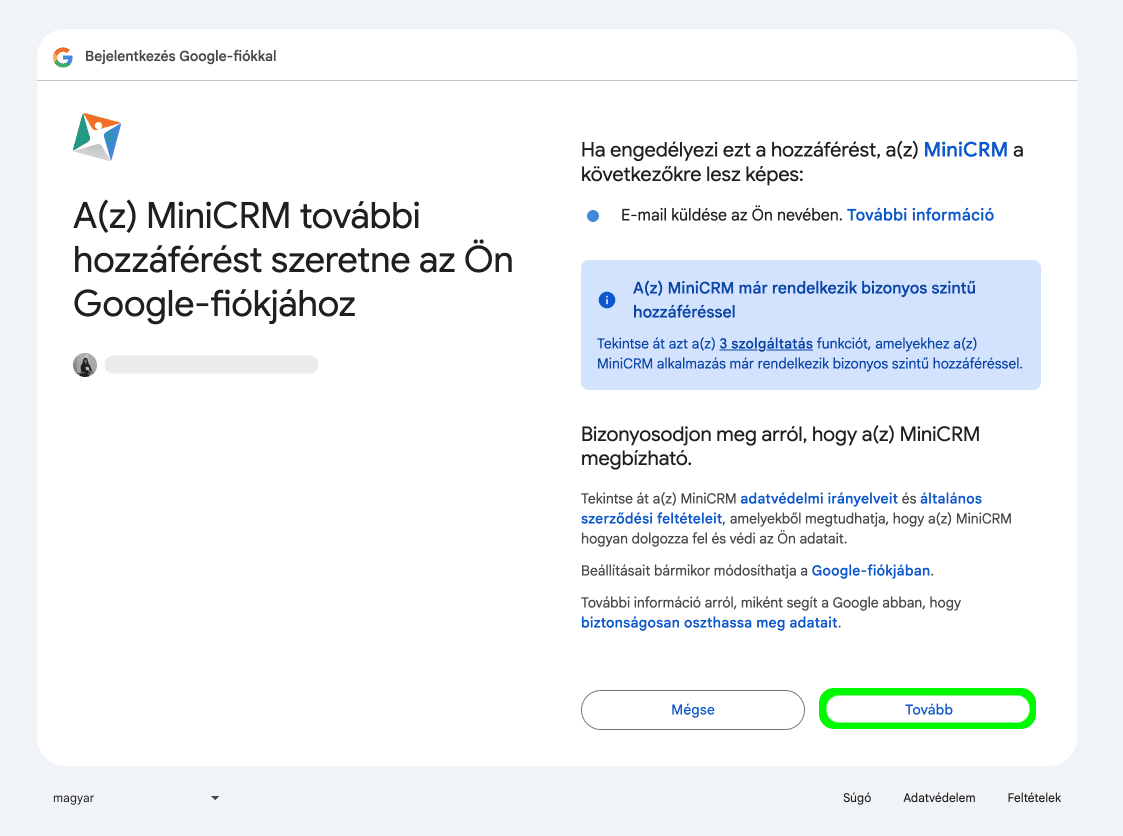Image resolution: width=1123 pixels, height=836 pixels.
Task: Click the info icon in the blue notice
Action: 606,299
